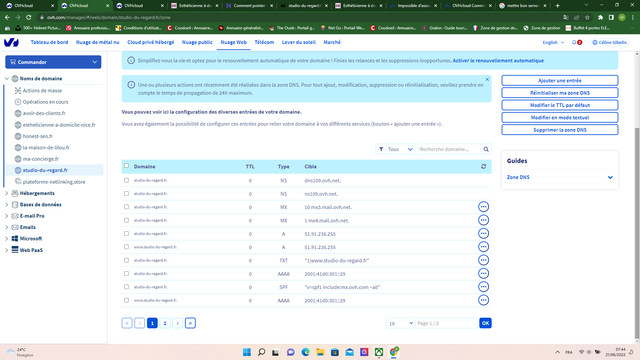Screen dimensions: 640x360
Task: Open Mail app from taskbar
Action: 349,352
